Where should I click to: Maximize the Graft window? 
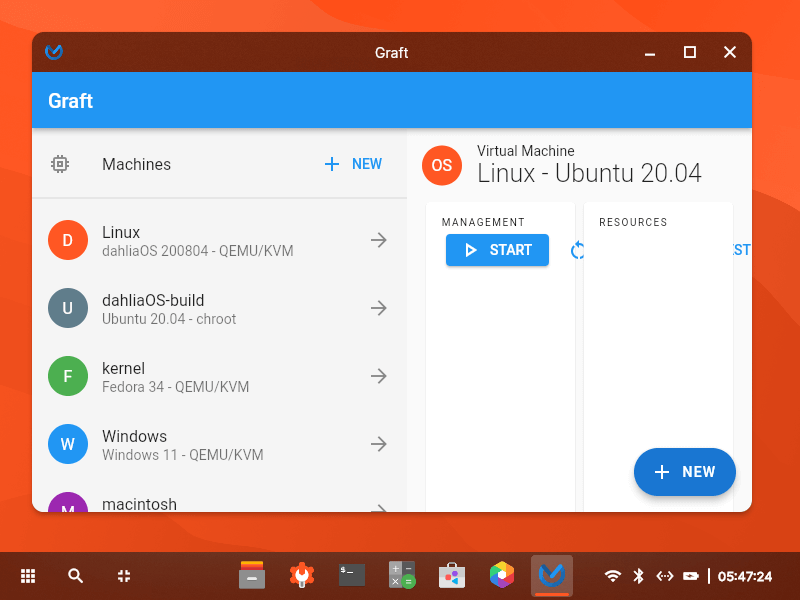click(690, 52)
